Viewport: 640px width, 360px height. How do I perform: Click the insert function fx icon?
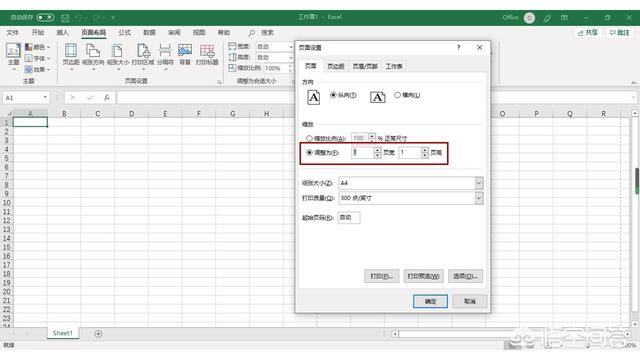(x=106, y=98)
